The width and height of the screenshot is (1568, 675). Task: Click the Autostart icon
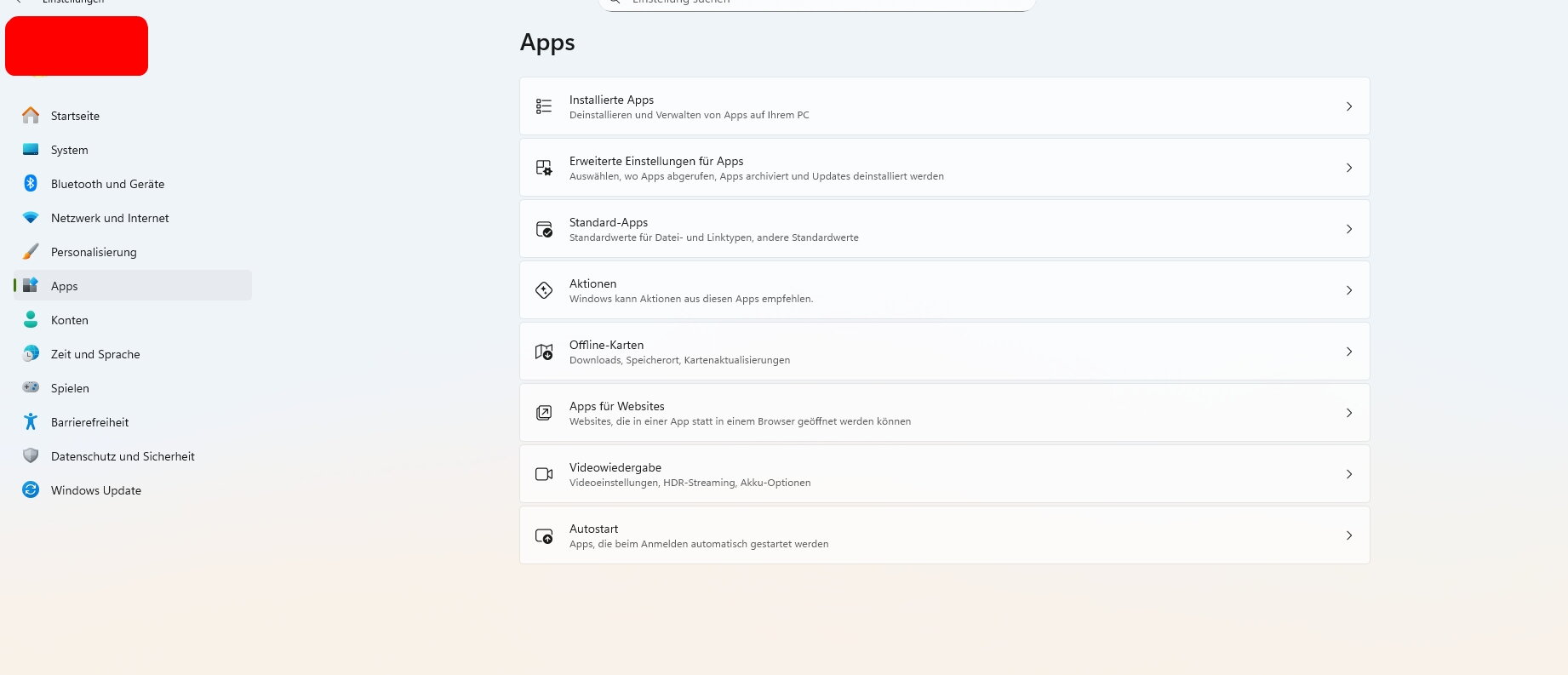tap(544, 535)
